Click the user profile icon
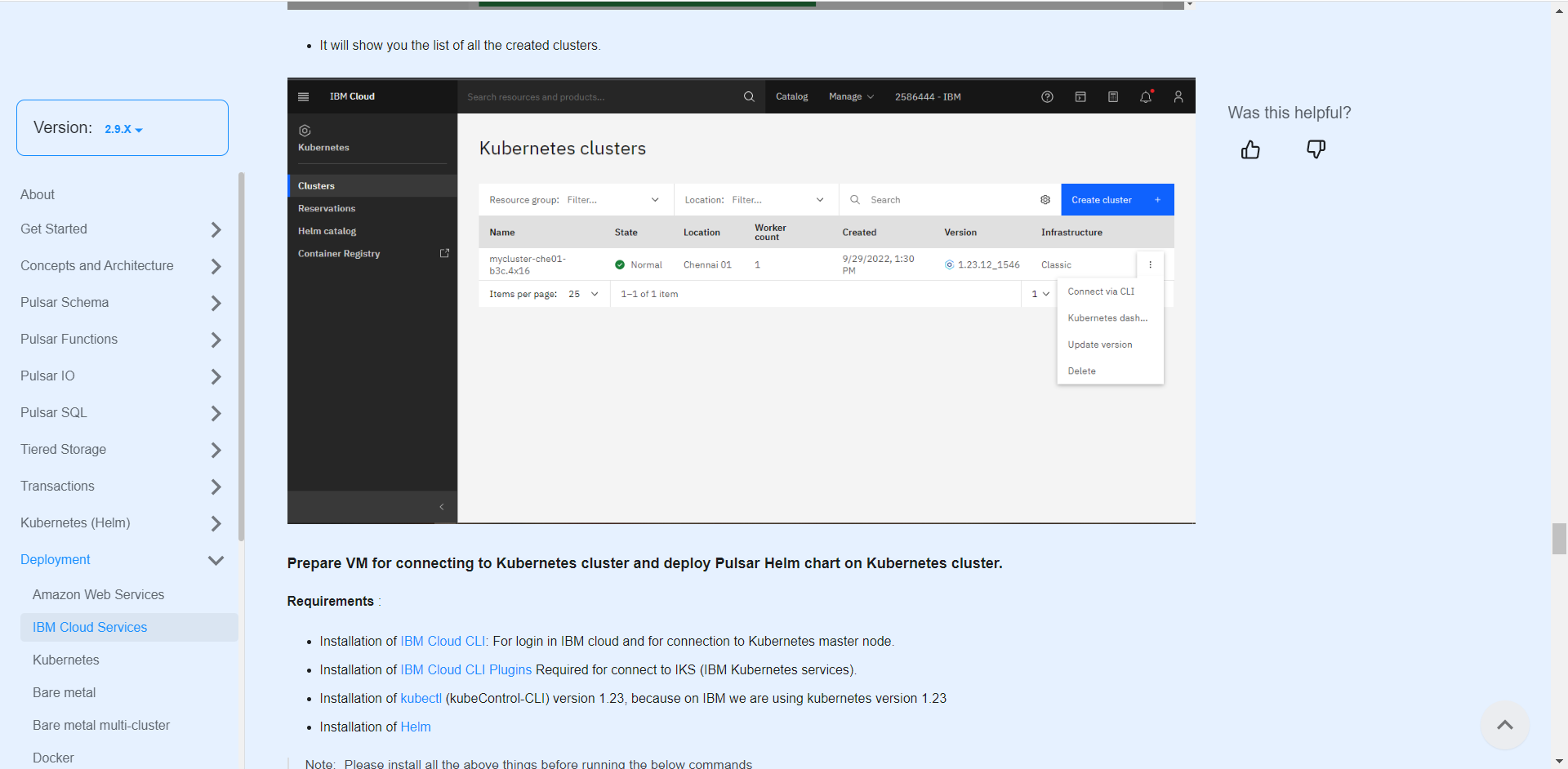This screenshot has width=1568, height=769. (x=1178, y=96)
